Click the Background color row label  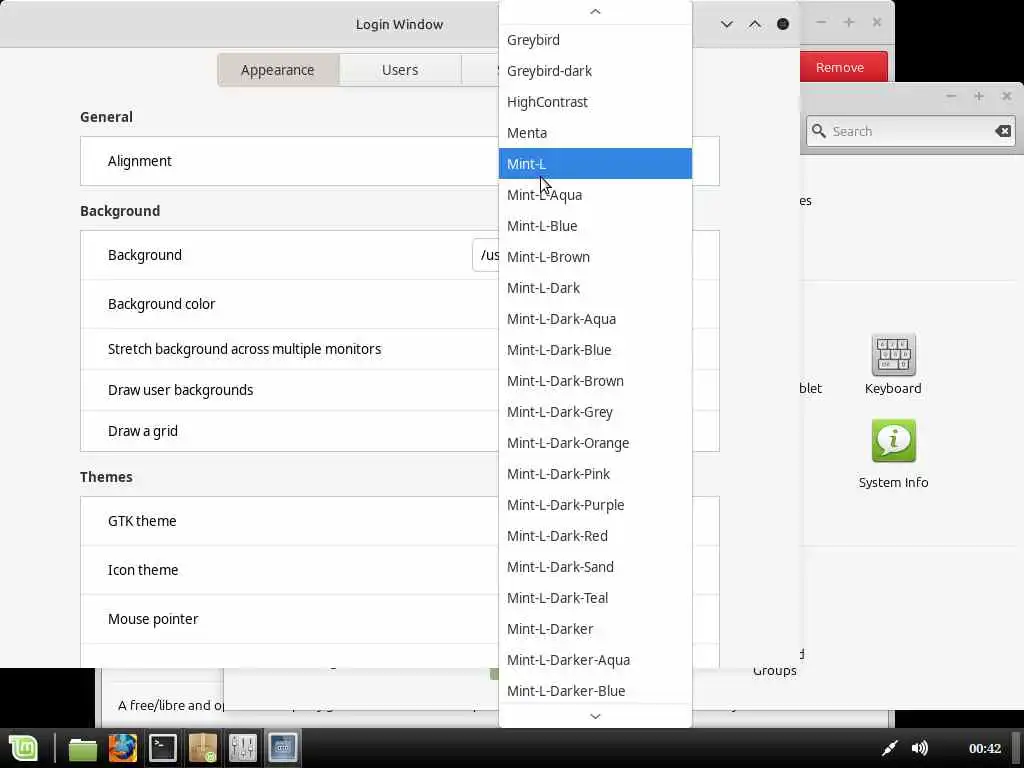[x=161, y=304]
